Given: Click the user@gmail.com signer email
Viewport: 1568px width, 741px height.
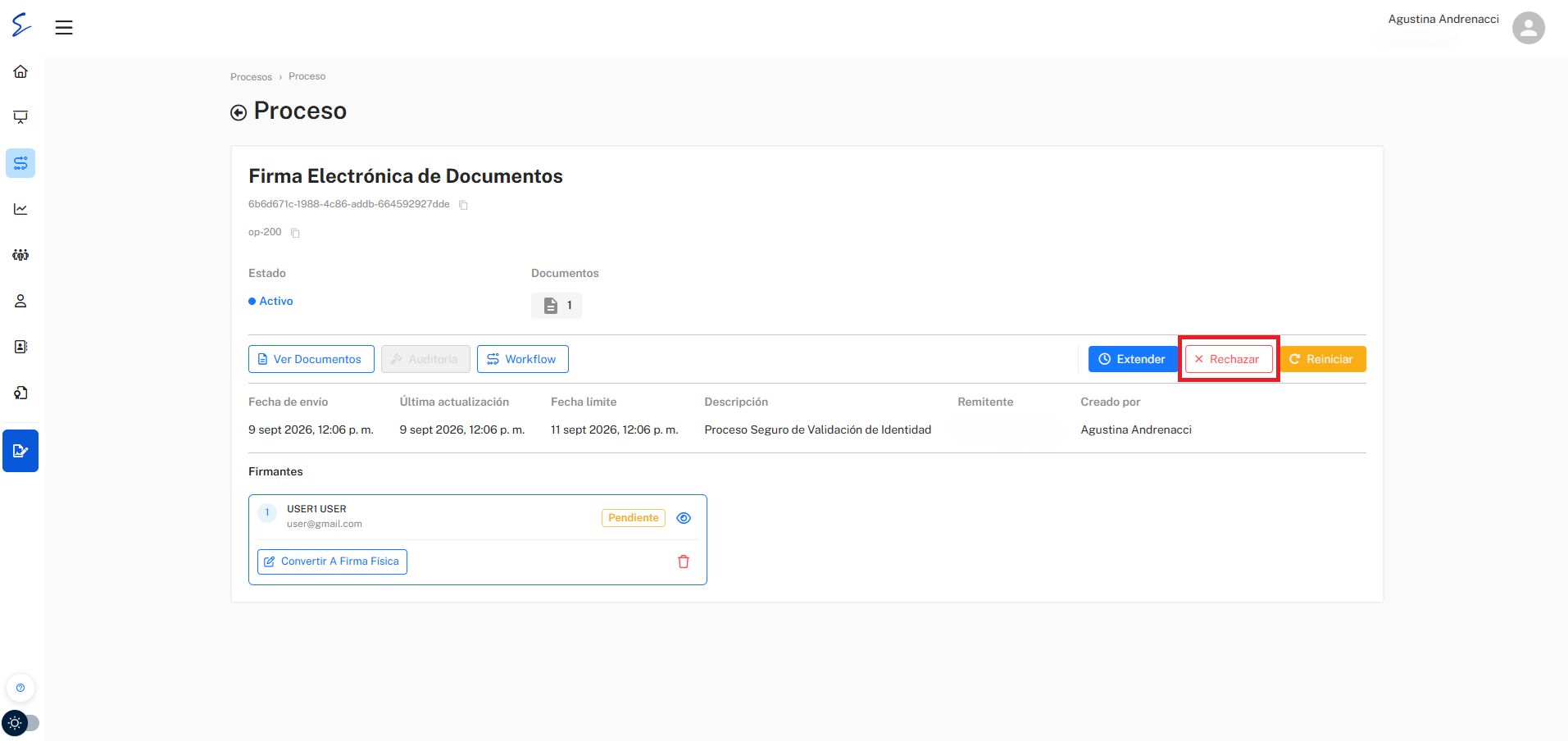Looking at the screenshot, I should [x=325, y=524].
